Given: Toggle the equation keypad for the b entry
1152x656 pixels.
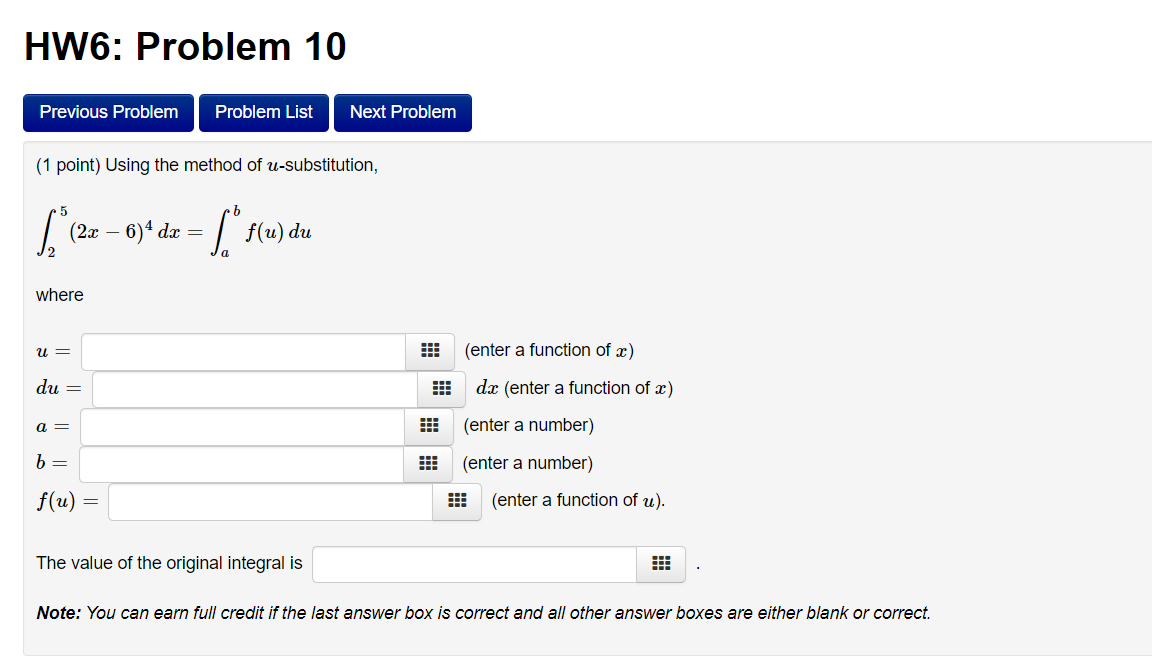Looking at the screenshot, I should point(428,464).
